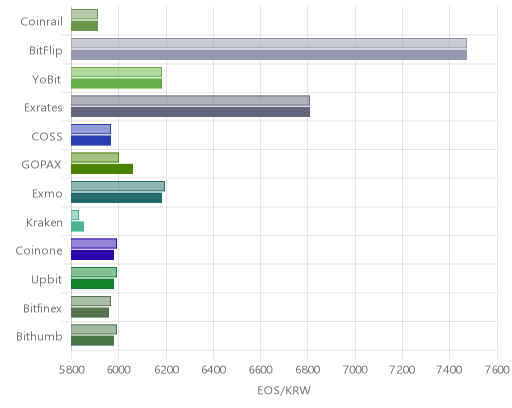Click the long BitFlip dark bar

pyautogui.click(x=269, y=55)
